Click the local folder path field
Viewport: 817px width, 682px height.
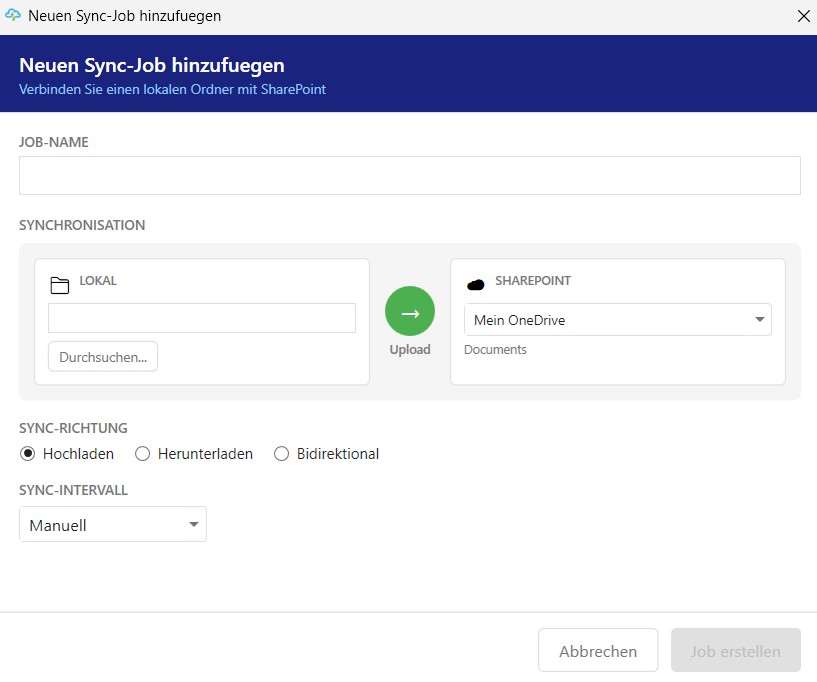(x=202, y=318)
